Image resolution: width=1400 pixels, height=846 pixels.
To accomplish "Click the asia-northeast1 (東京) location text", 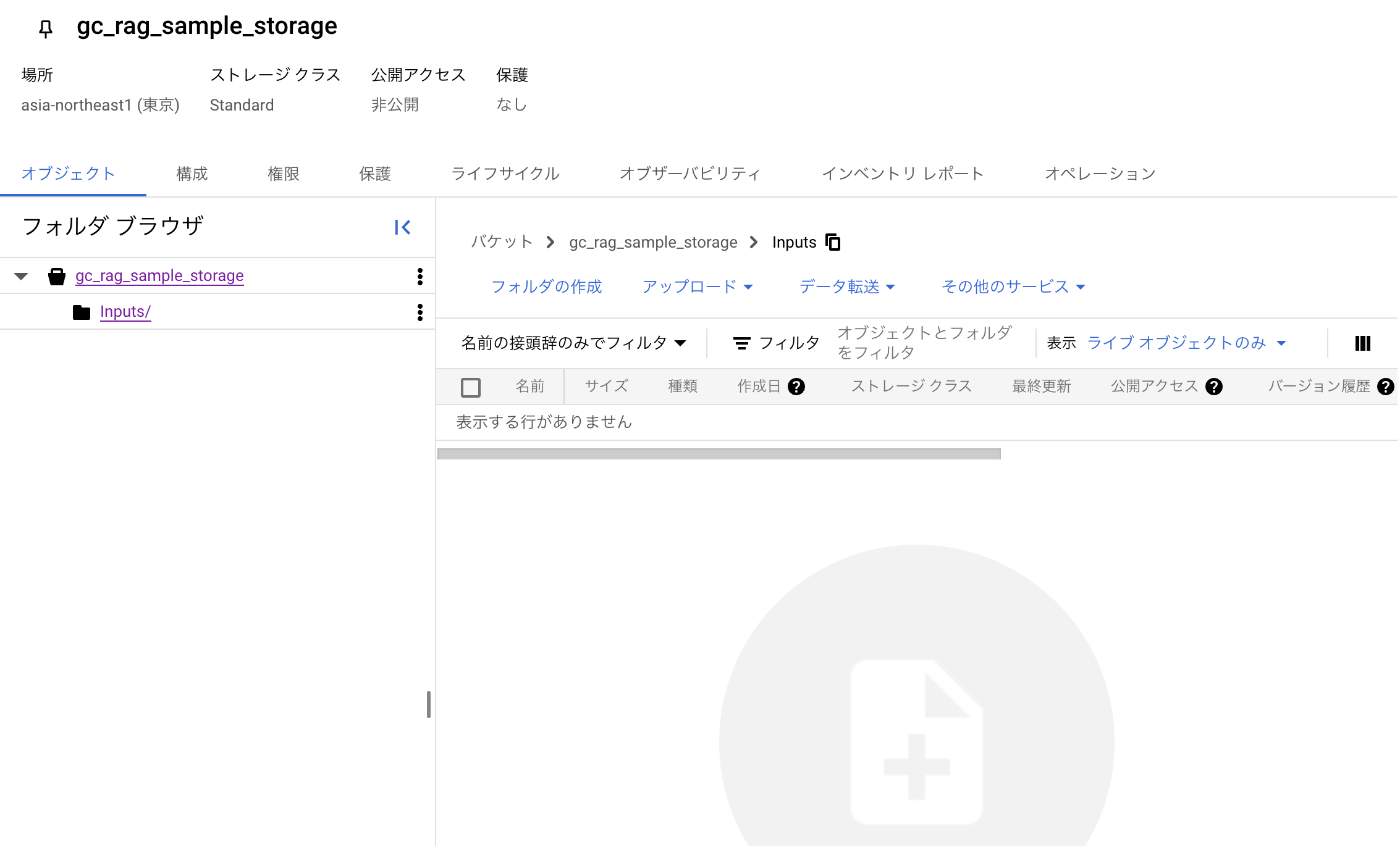I will coord(101,105).
